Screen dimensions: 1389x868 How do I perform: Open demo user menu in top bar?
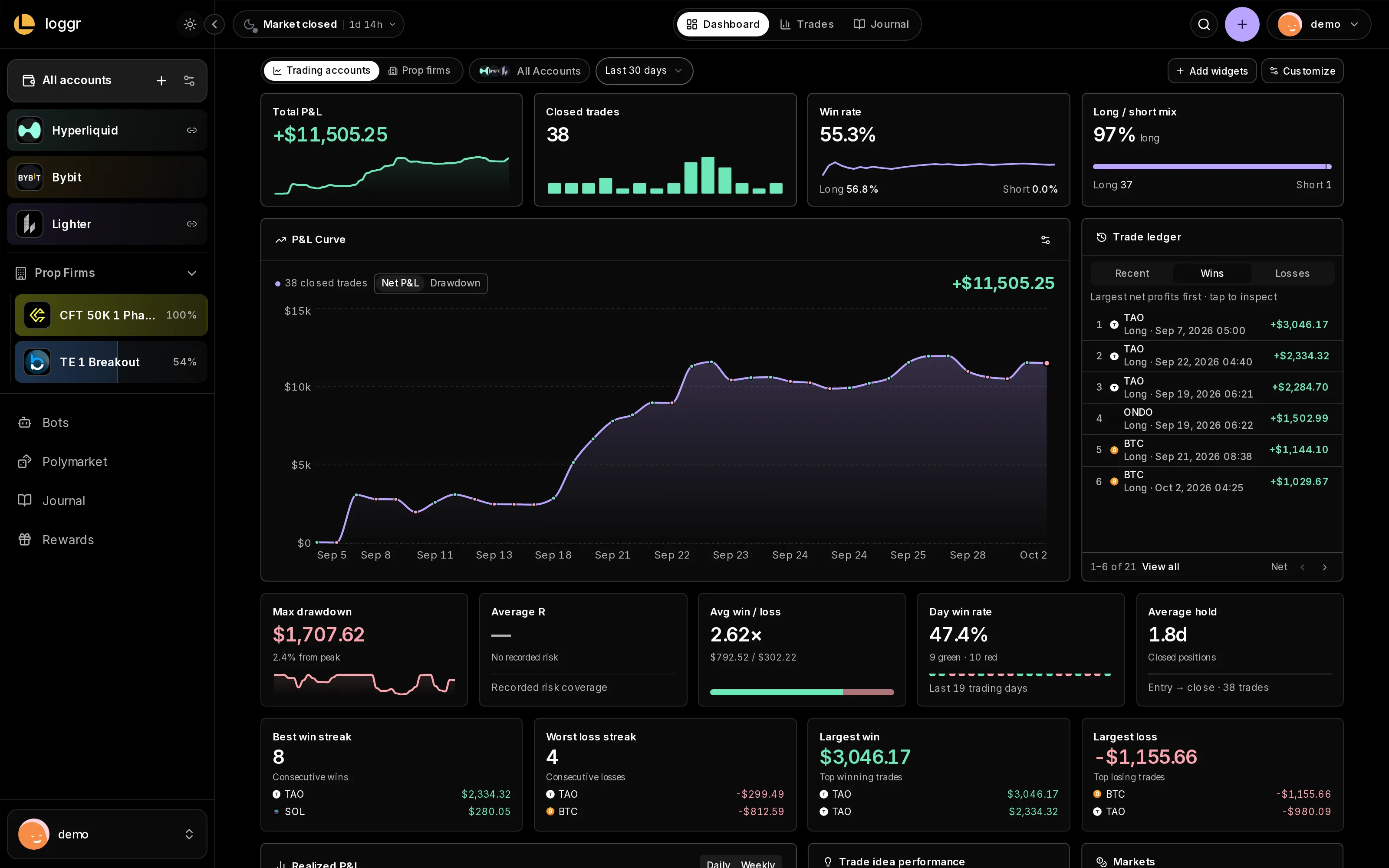pos(1318,24)
